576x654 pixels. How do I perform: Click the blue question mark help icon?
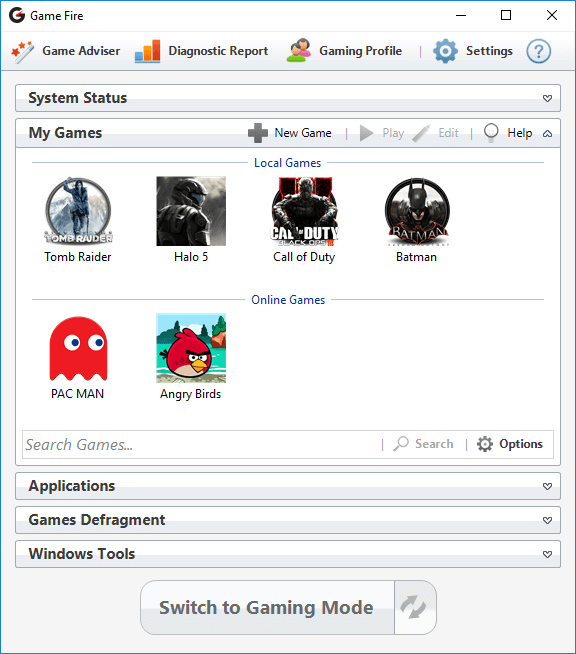click(538, 51)
